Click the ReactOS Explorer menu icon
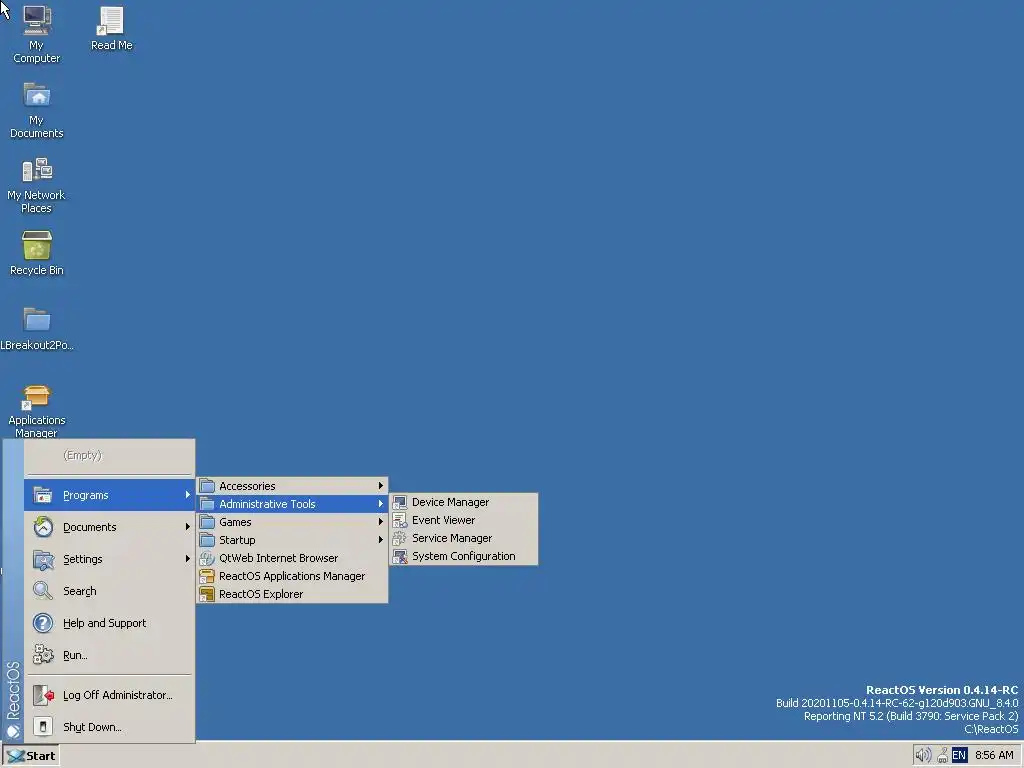The image size is (1024, 768). 207,594
